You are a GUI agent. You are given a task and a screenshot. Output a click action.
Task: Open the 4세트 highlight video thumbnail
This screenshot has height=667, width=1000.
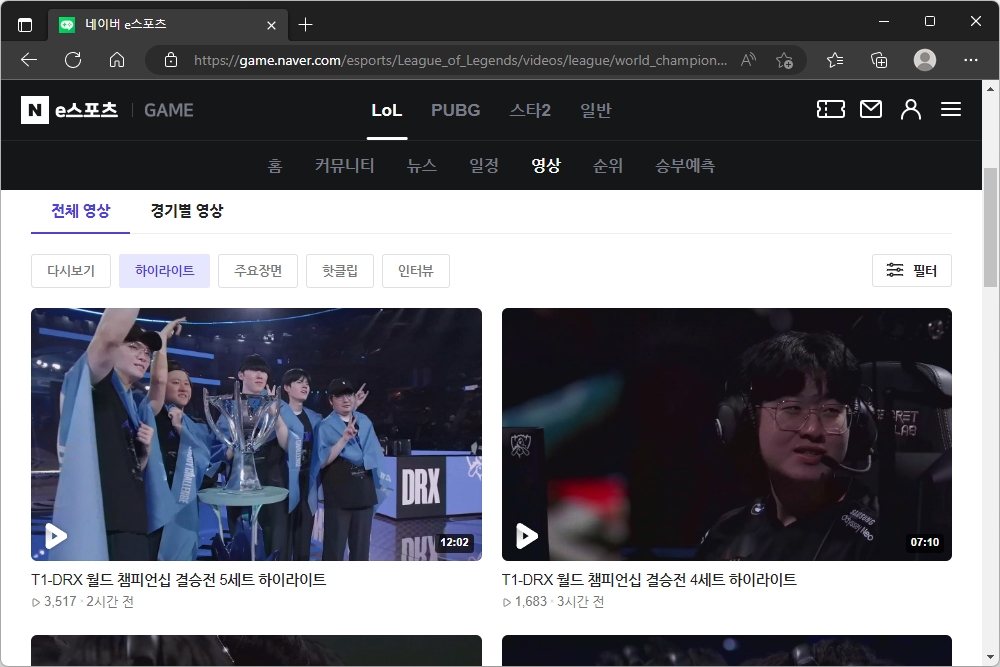(x=727, y=434)
